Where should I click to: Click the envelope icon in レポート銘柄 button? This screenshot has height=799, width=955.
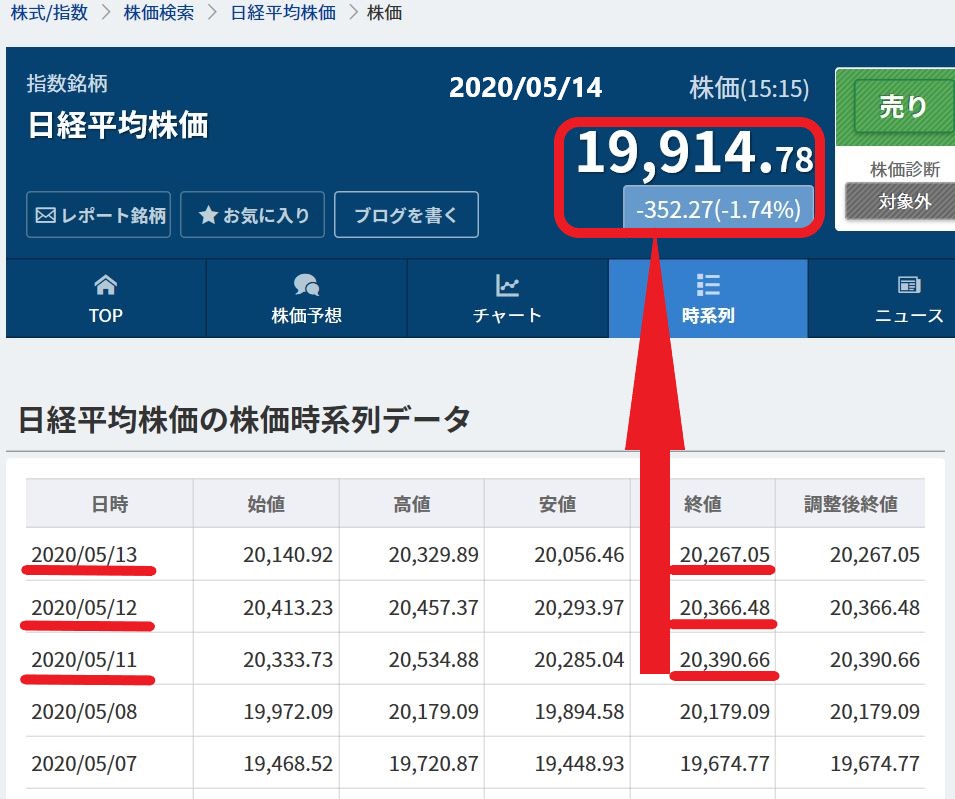(x=46, y=215)
